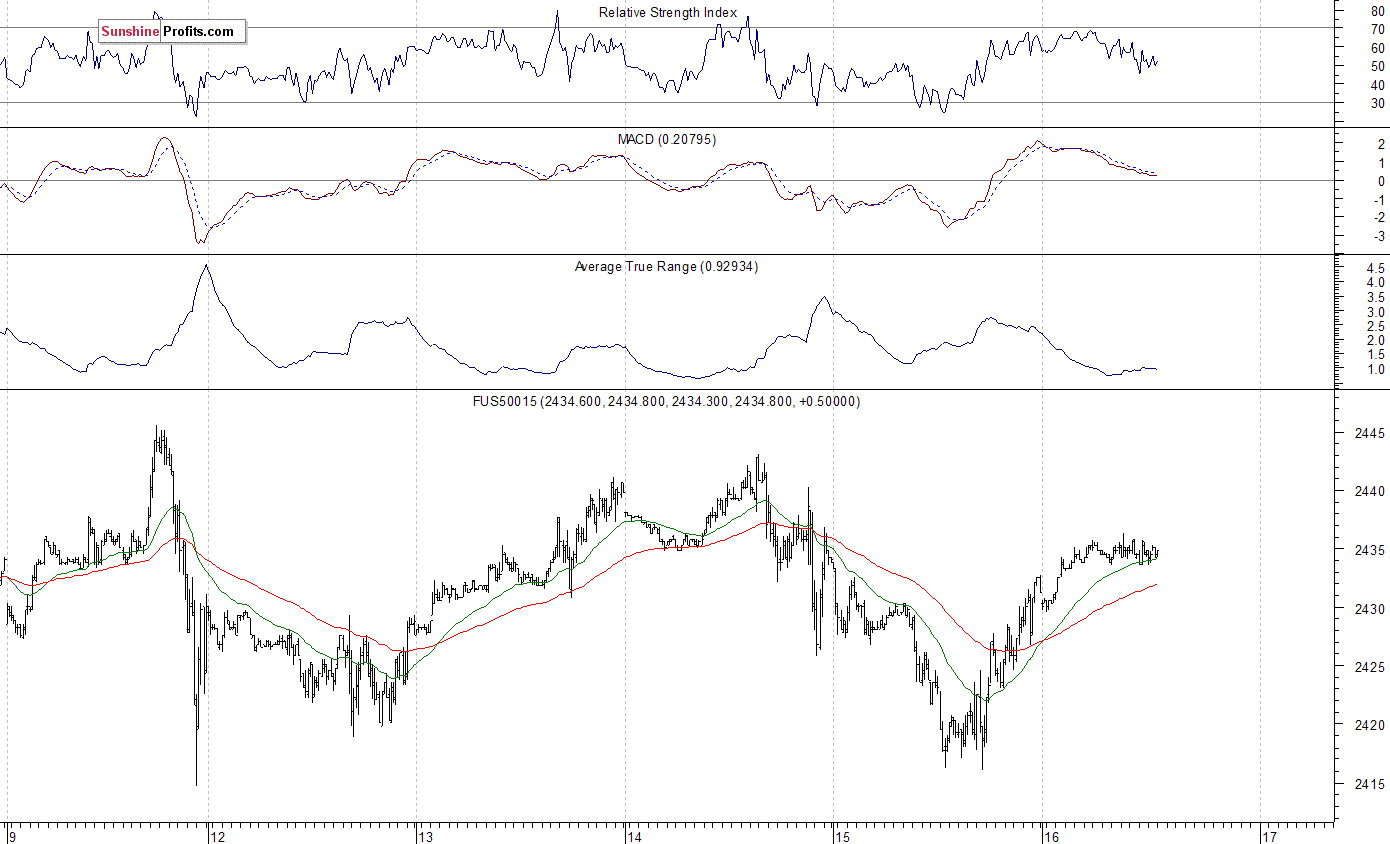Image resolution: width=1390 pixels, height=844 pixels.
Task: Click the RSI 80 axis label
Action: click(1378, 11)
